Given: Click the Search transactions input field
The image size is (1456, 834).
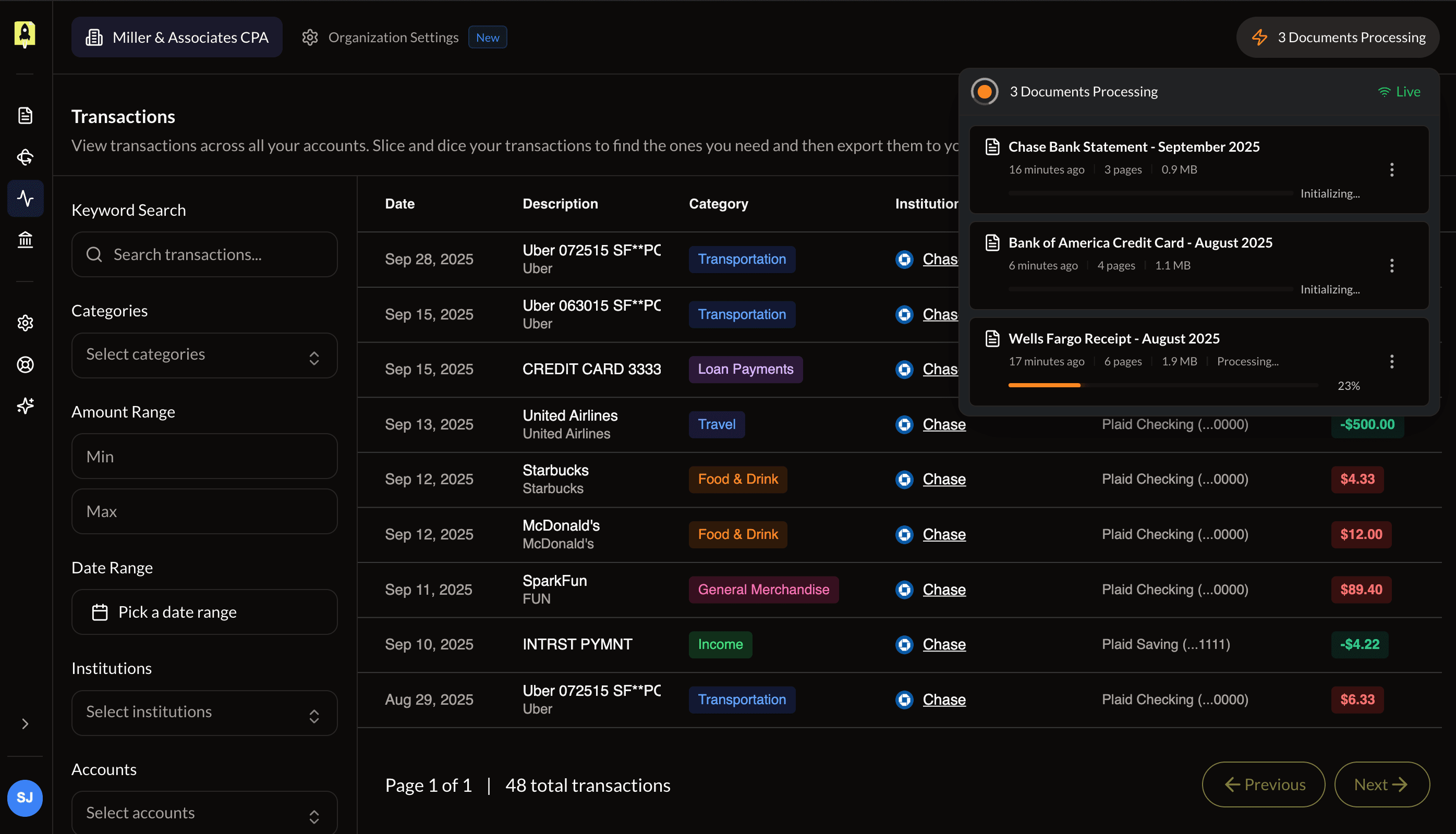Looking at the screenshot, I should point(204,254).
